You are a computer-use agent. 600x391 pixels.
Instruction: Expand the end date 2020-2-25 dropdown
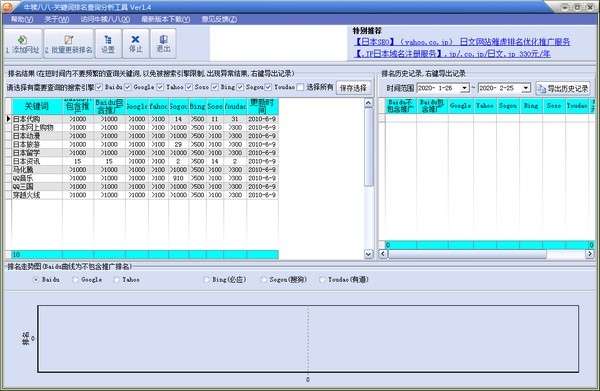[526, 88]
